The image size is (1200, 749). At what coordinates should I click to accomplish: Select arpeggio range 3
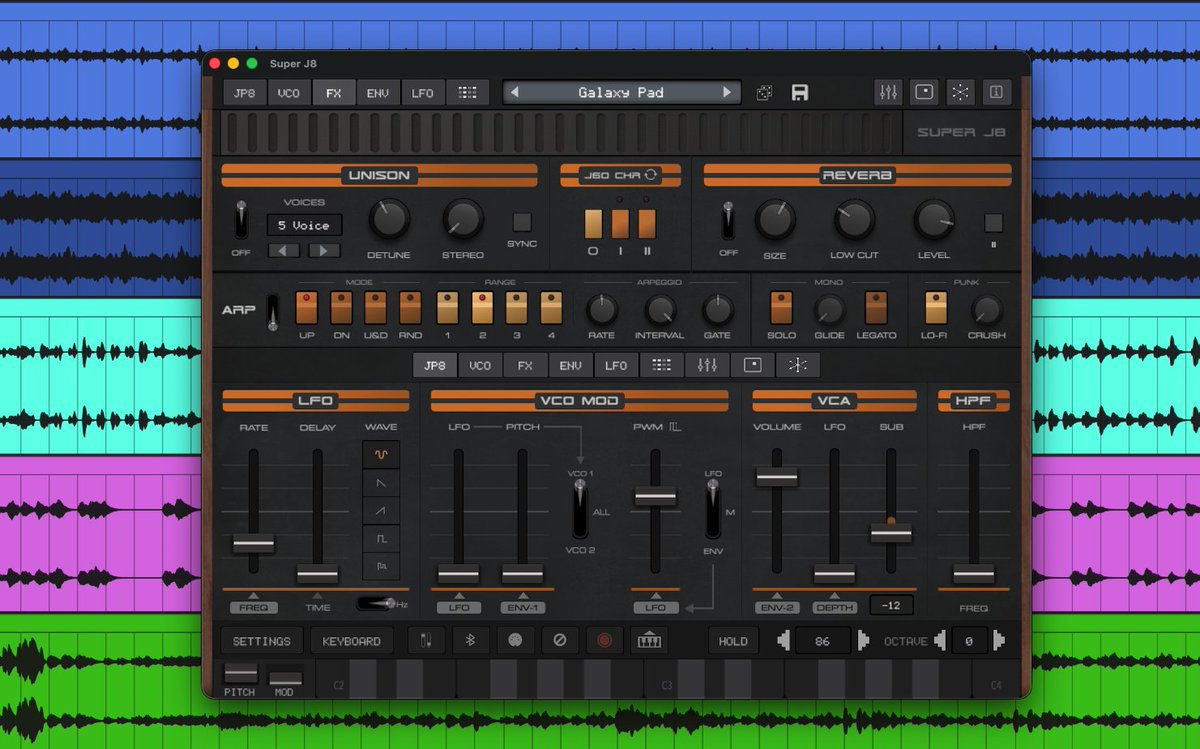(x=516, y=308)
